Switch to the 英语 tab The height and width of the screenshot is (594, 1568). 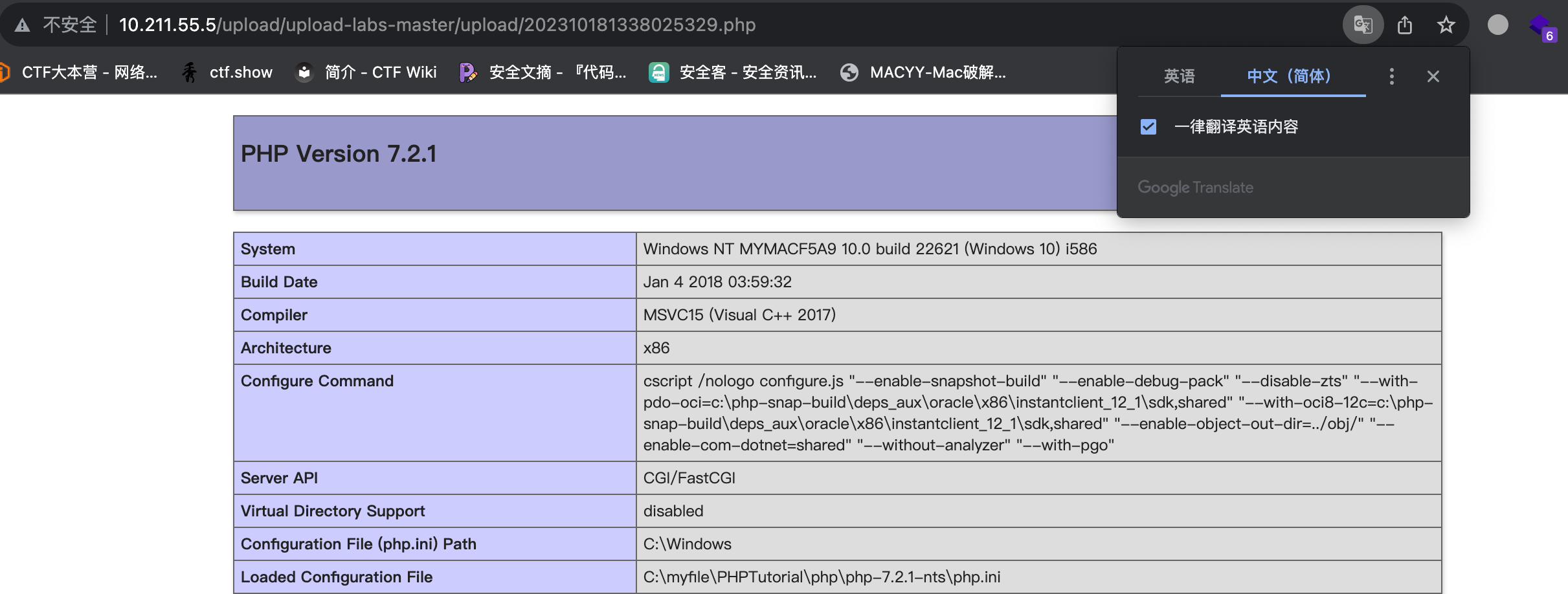pyautogui.click(x=1179, y=76)
